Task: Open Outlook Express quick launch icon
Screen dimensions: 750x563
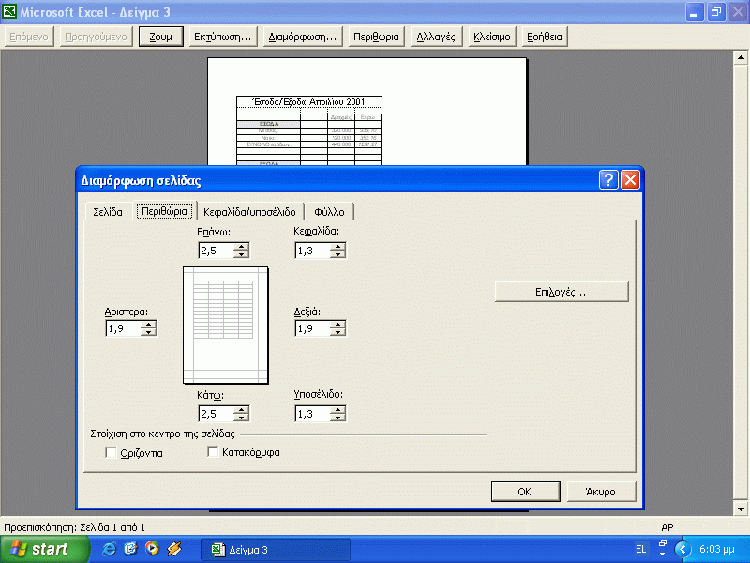Action: pyautogui.click(x=131, y=549)
